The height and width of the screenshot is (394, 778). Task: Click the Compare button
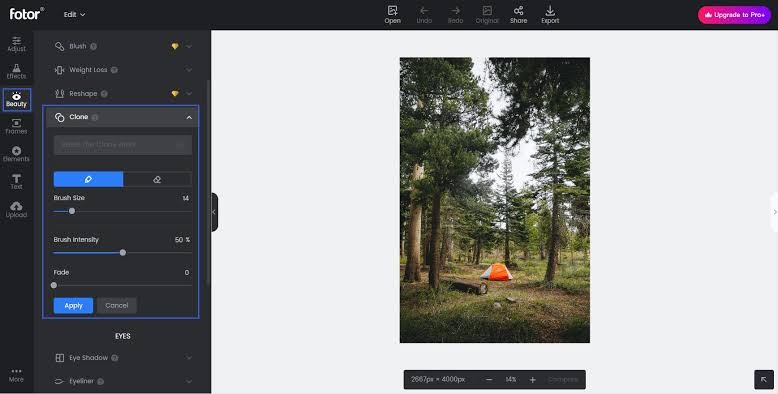[x=563, y=380]
